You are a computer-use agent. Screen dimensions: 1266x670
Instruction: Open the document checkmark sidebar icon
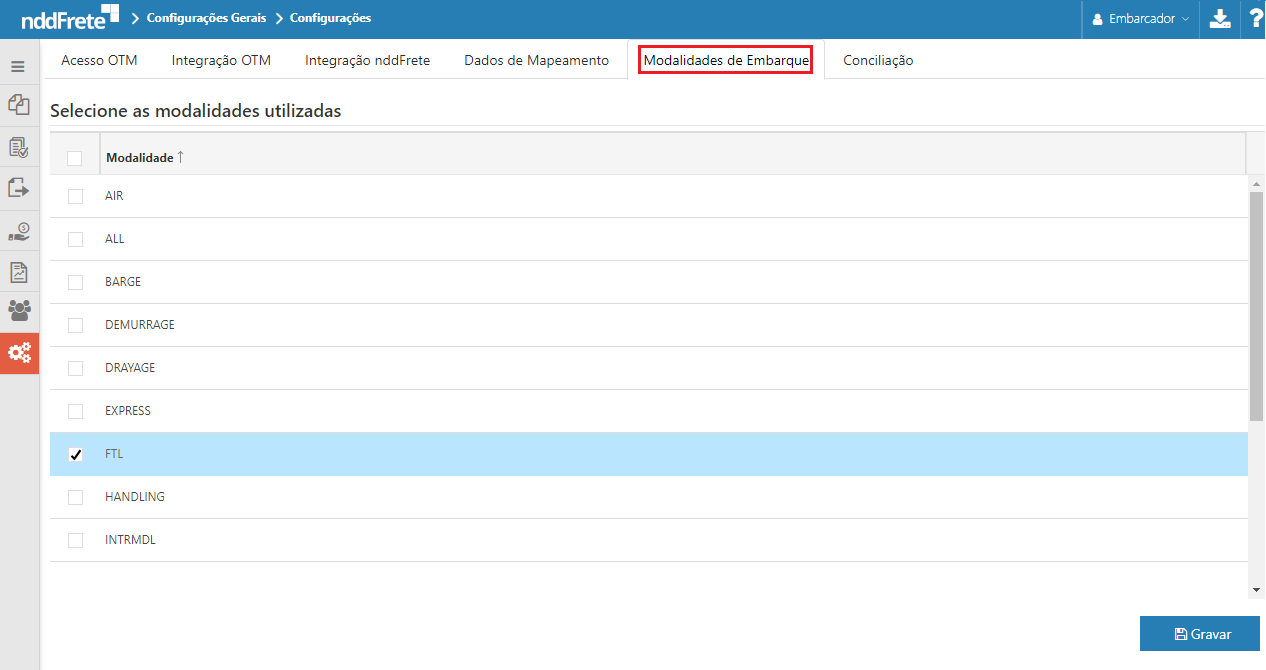click(18, 148)
